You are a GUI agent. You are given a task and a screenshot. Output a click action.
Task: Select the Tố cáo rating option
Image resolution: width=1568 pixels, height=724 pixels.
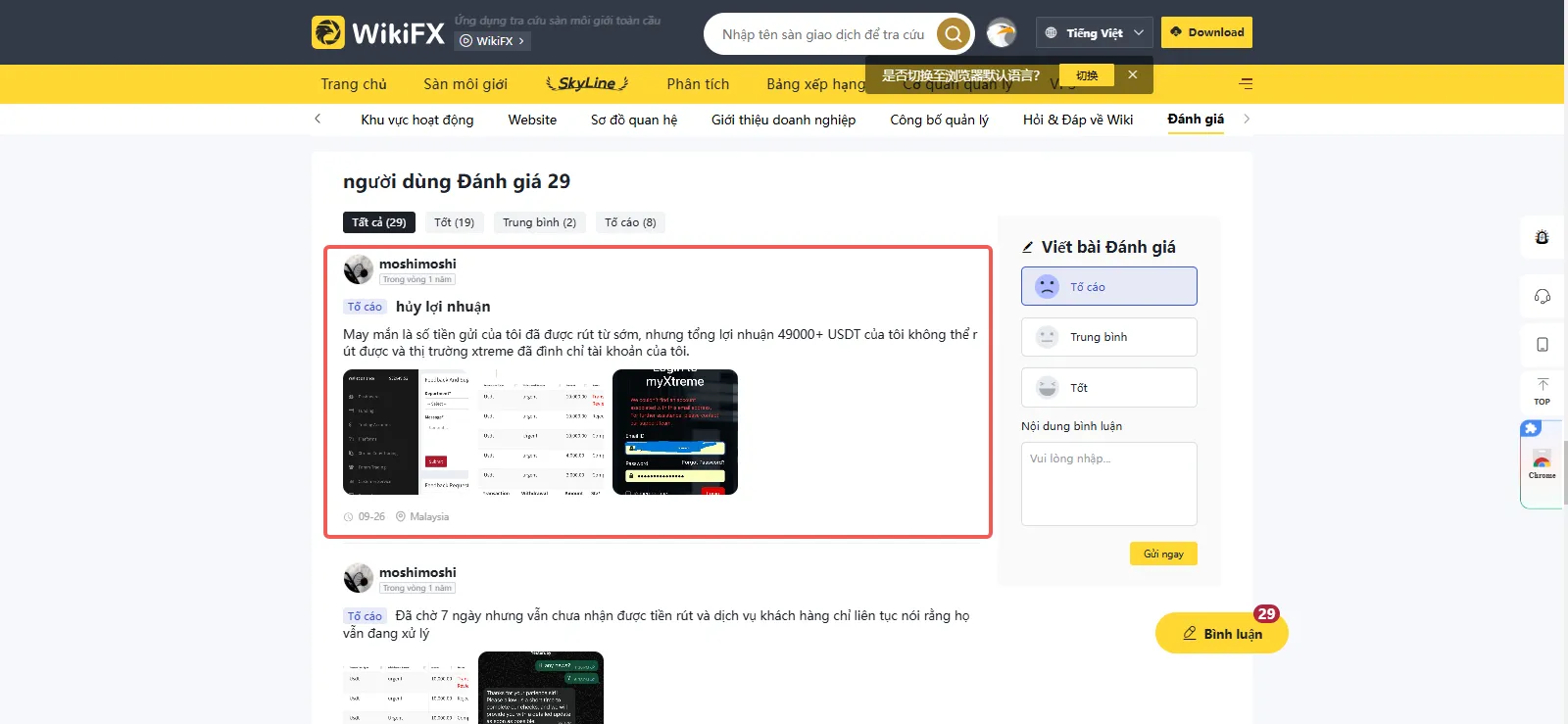pyautogui.click(x=1108, y=286)
